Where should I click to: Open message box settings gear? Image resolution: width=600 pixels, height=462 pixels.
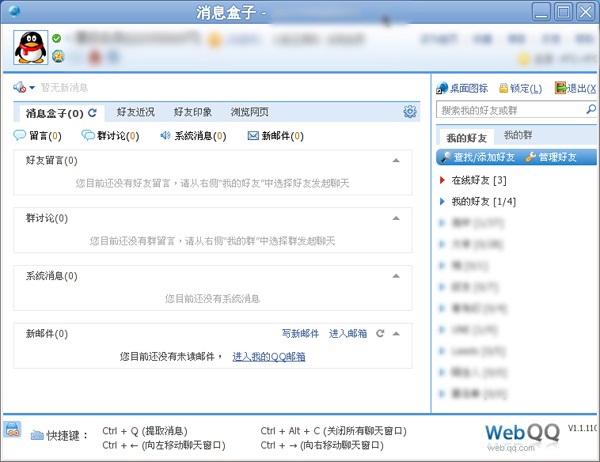409,112
